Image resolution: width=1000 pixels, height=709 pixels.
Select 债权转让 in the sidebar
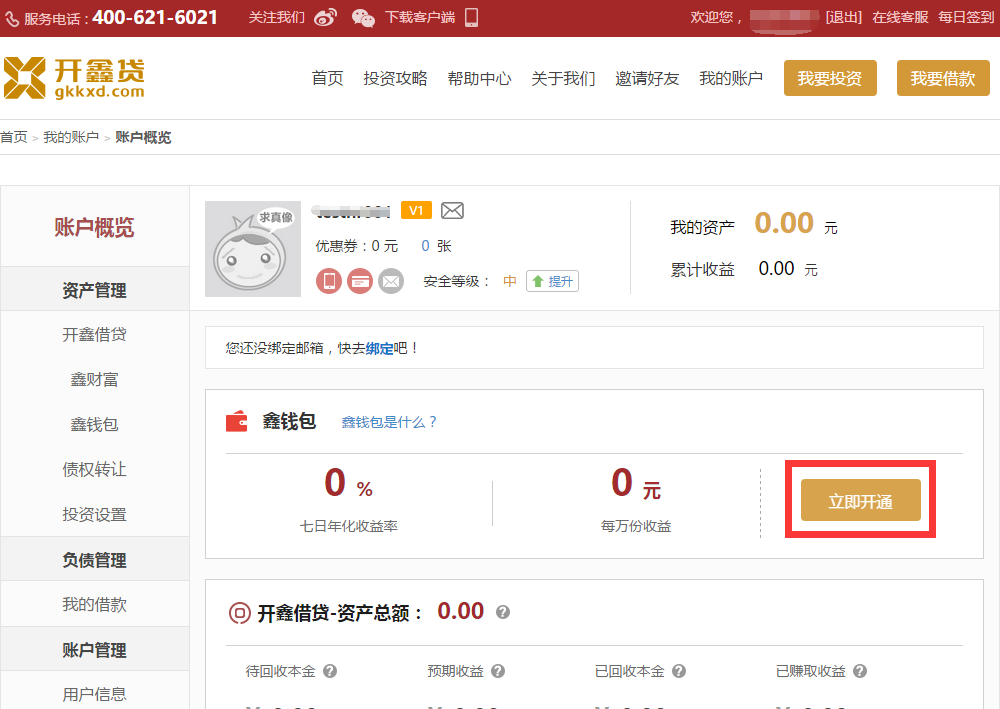pos(94,469)
